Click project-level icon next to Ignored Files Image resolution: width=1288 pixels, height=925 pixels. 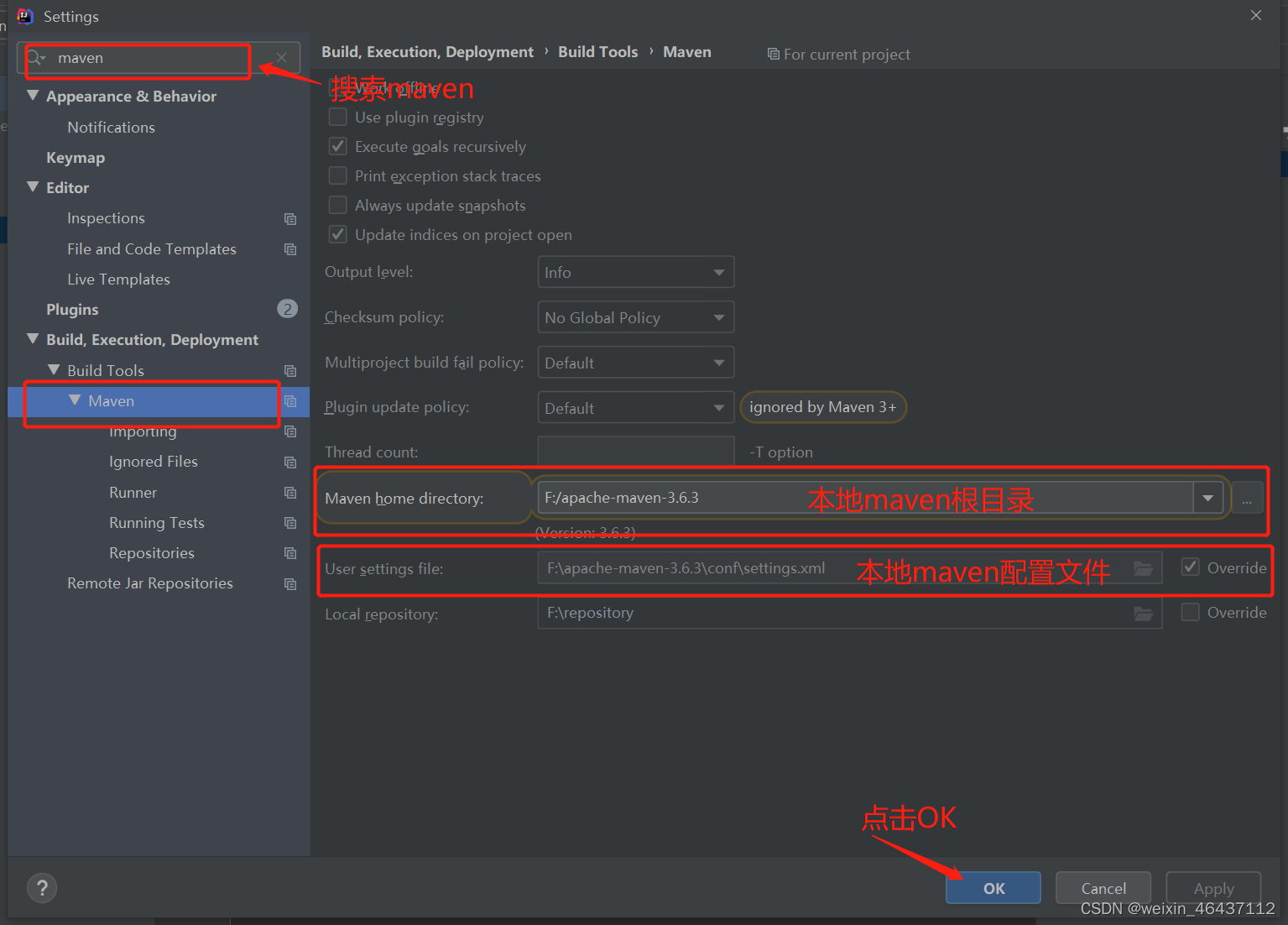[x=290, y=462]
